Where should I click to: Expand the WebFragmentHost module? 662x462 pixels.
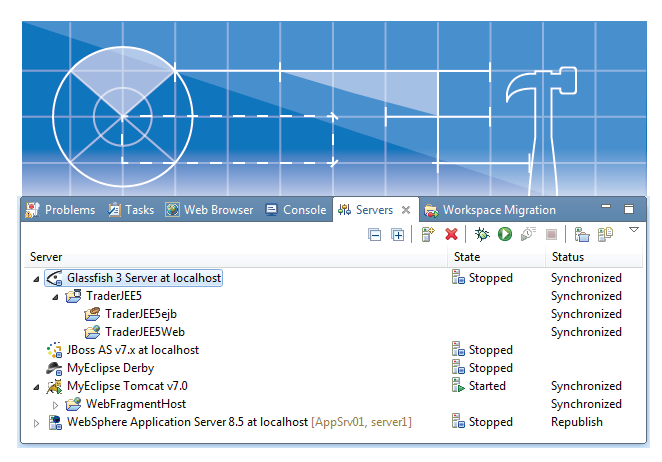point(56,405)
